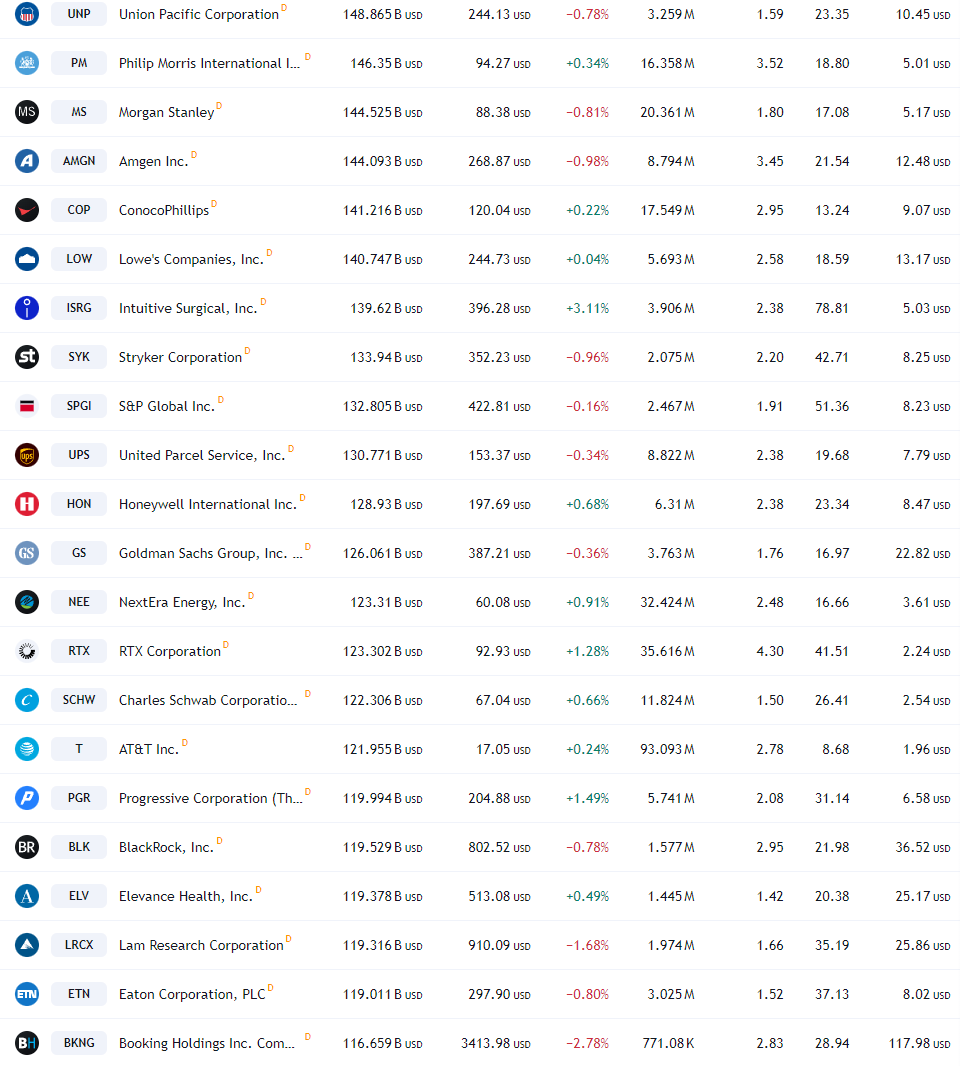The width and height of the screenshot is (960, 1066).
Task: Open the ConocoPhillips company link
Action: click(164, 210)
